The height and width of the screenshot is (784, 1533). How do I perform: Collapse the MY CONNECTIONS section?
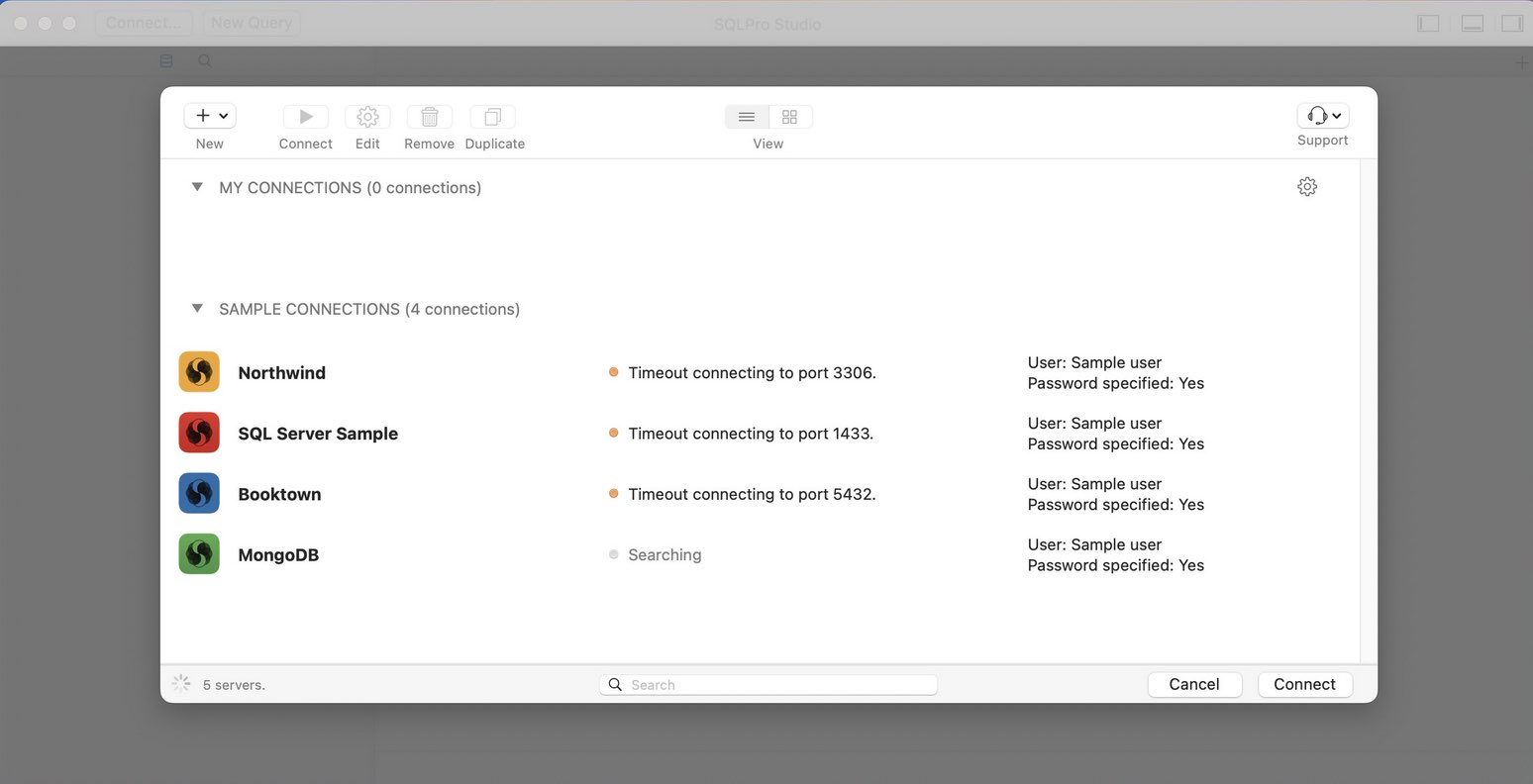pyautogui.click(x=197, y=187)
